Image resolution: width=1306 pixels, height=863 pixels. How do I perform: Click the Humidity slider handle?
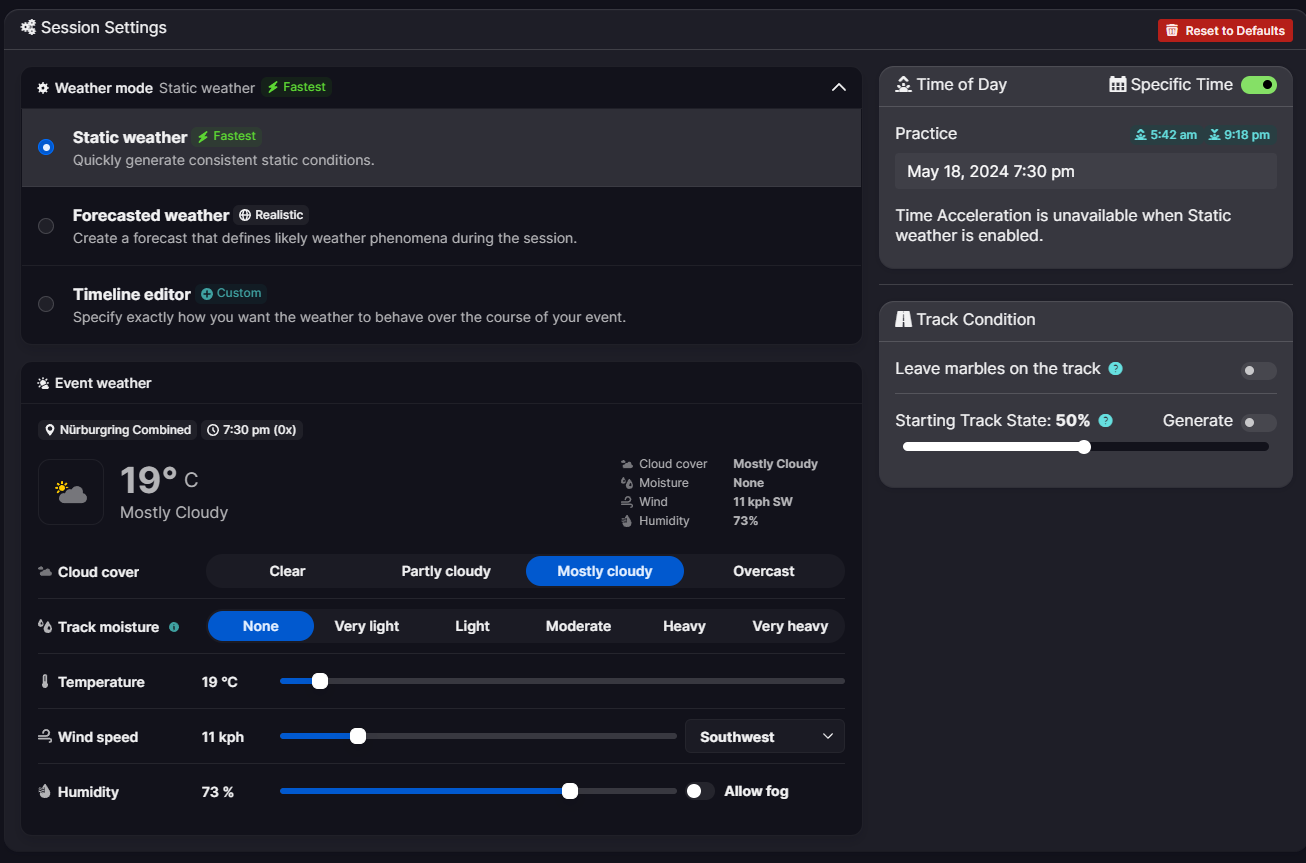click(570, 791)
